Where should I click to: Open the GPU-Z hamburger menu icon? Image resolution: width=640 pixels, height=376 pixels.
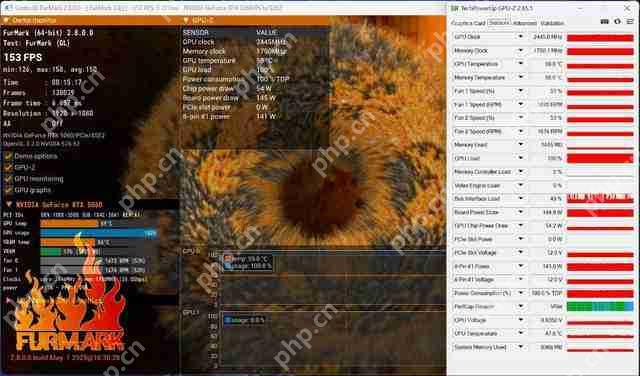click(x=630, y=22)
